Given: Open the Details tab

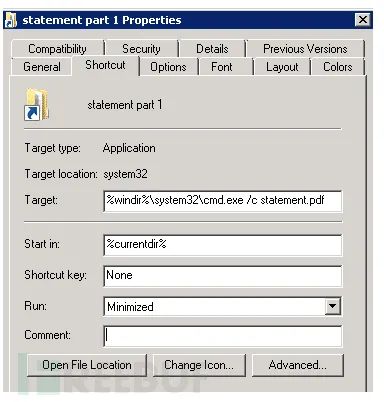Looking at the screenshot, I should tap(212, 49).
